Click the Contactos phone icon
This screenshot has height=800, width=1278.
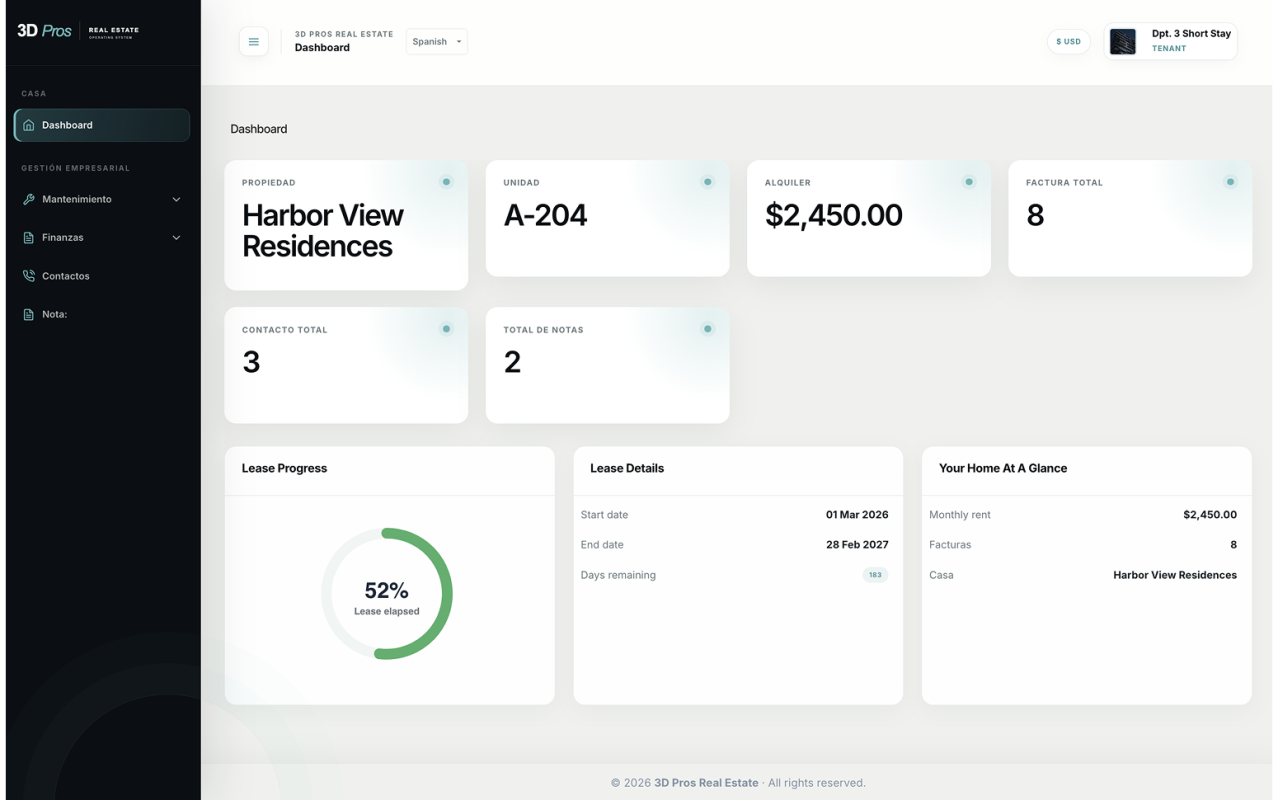click(x=29, y=276)
